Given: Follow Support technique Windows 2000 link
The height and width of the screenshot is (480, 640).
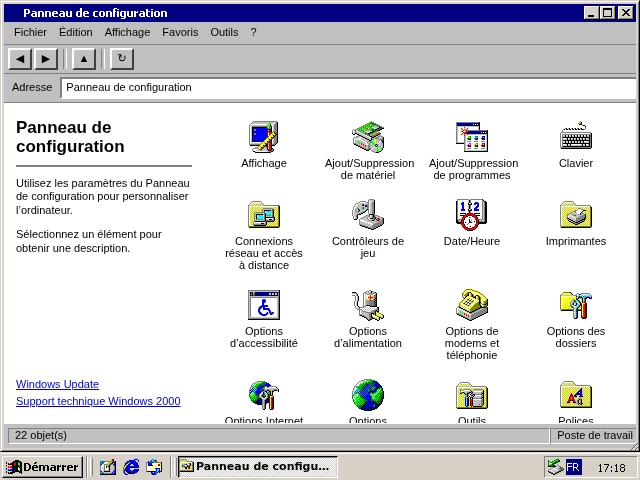Looking at the screenshot, I should [98, 401].
